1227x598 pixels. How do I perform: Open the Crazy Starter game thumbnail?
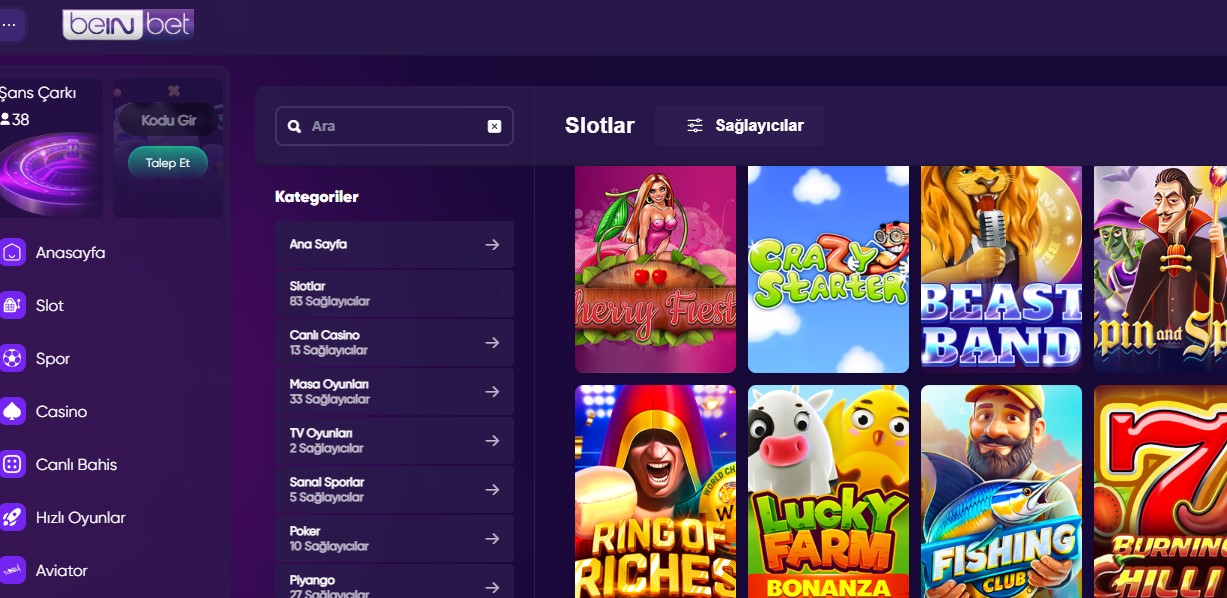click(x=828, y=269)
